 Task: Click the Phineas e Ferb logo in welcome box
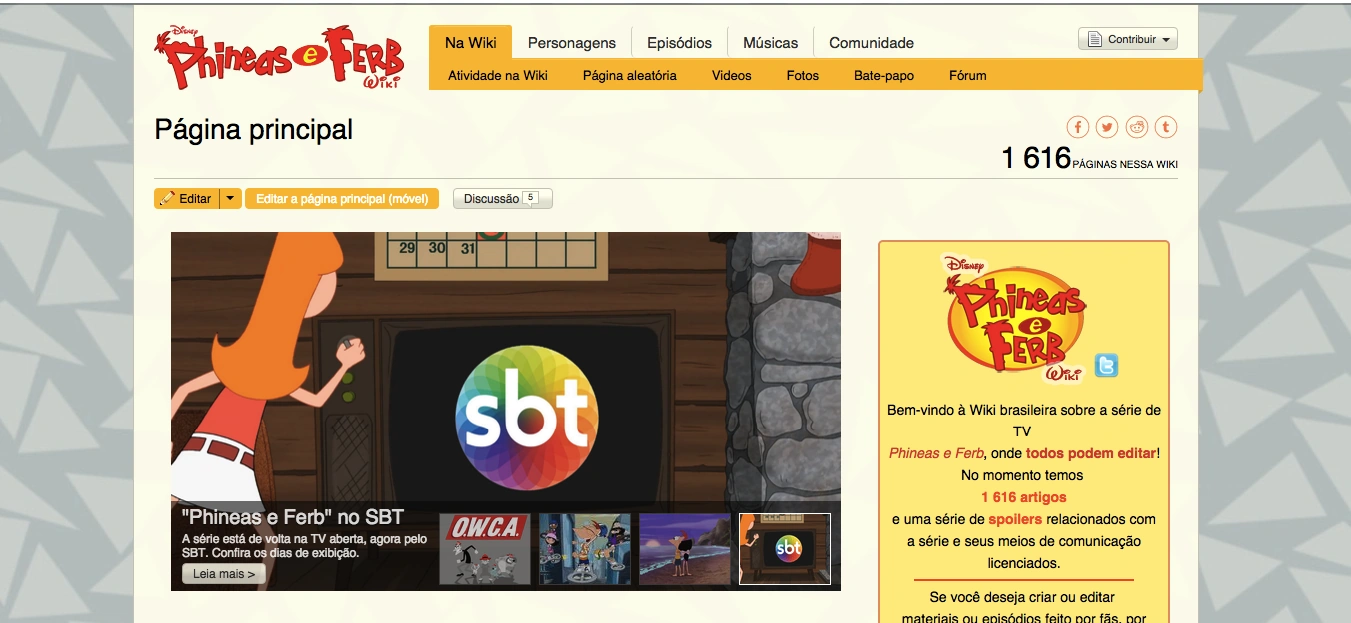[1014, 318]
